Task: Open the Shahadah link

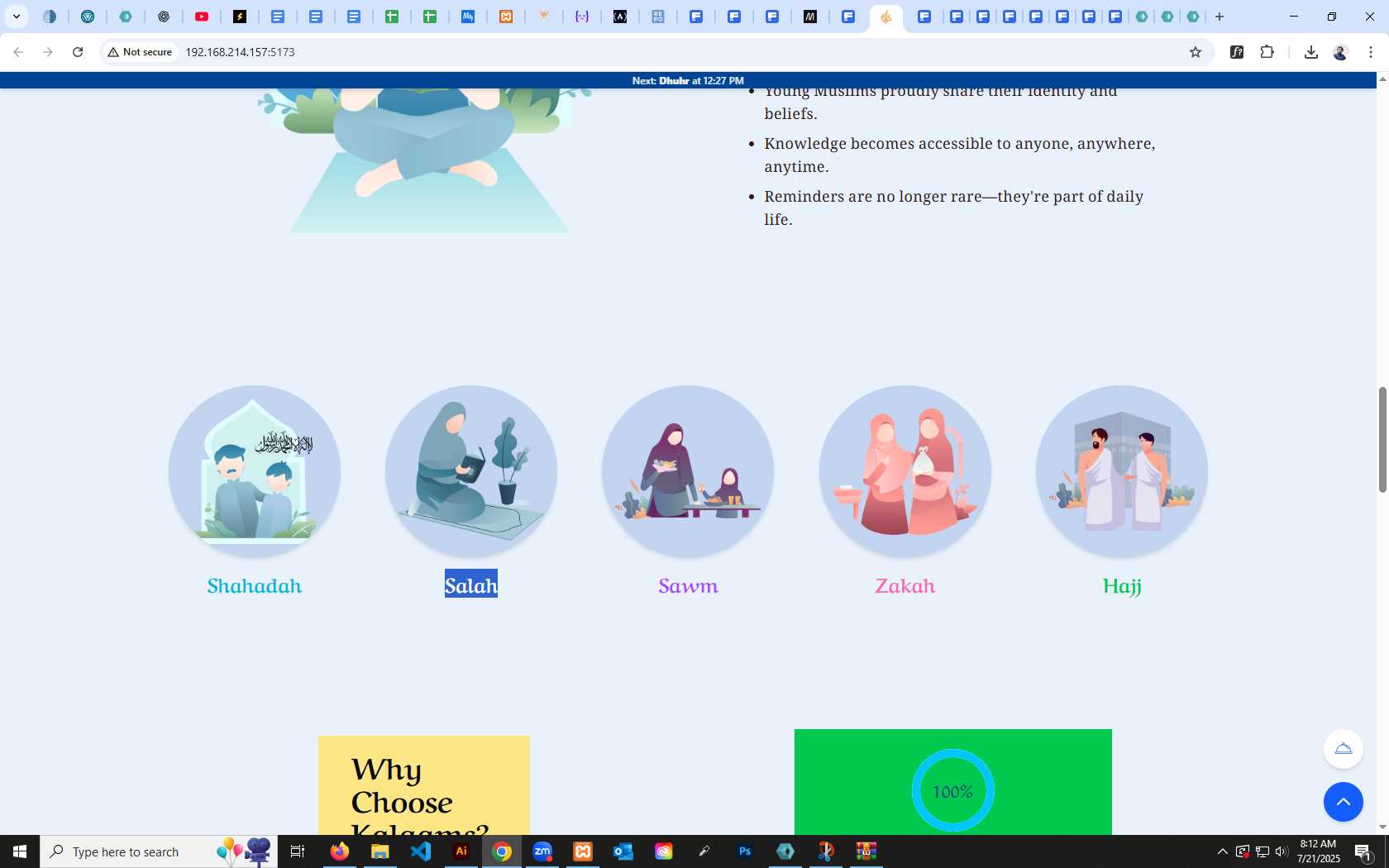Action: coord(255,585)
